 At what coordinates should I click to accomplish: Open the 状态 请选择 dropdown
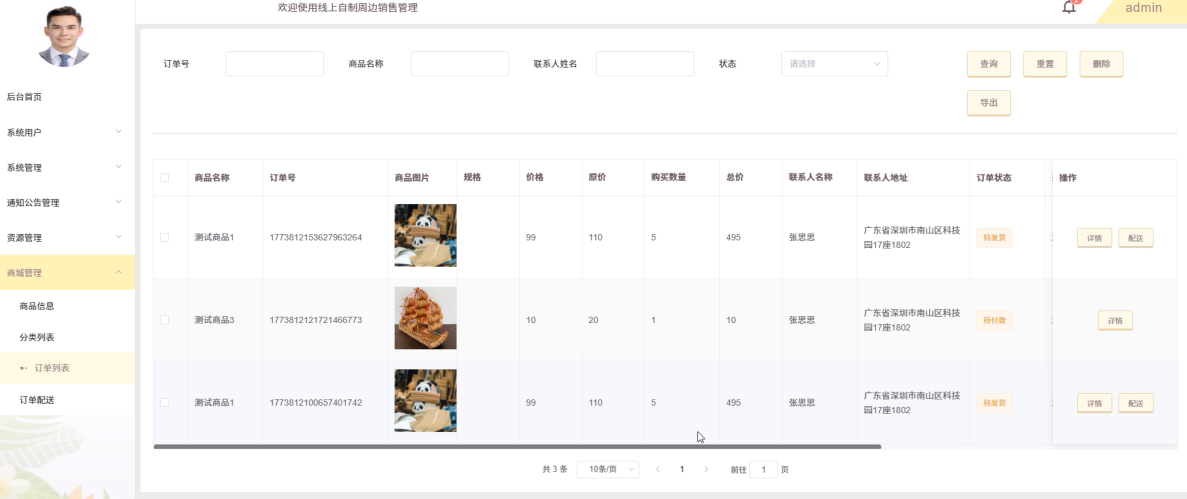834,64
